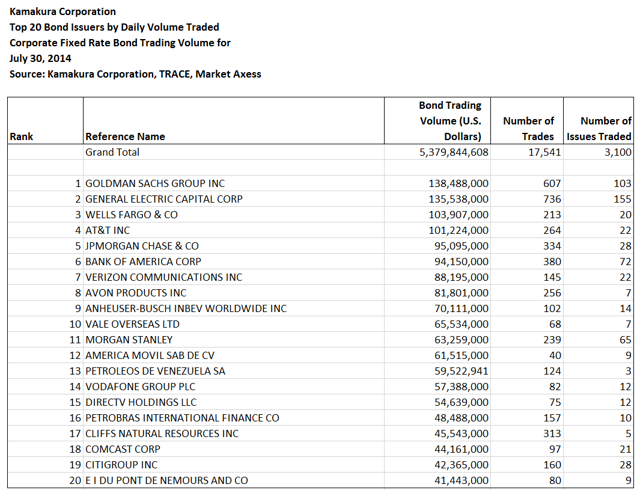Select 'Top 20 Bond Issuers by Daily Volume Traded' heading

point(114,27)
